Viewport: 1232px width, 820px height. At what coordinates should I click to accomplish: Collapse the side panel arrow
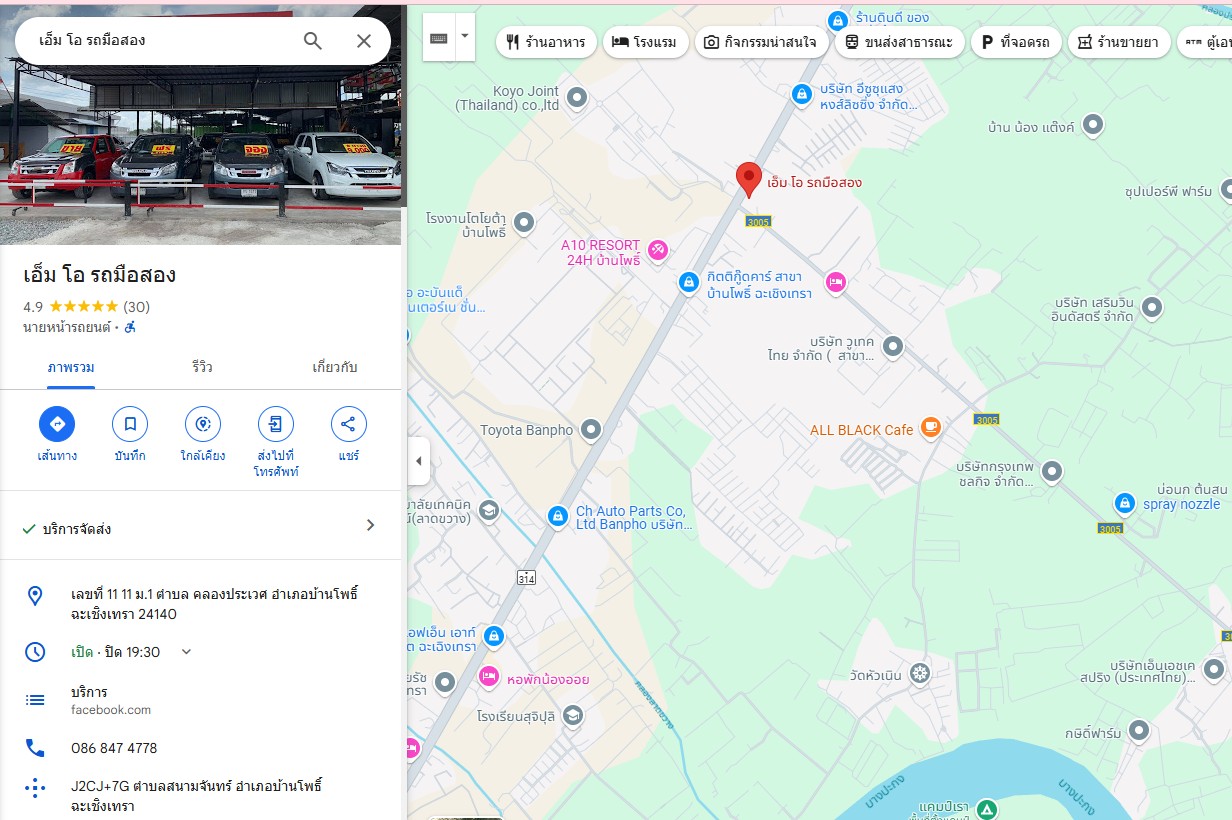pyautogui.click(x=419, y=461)
